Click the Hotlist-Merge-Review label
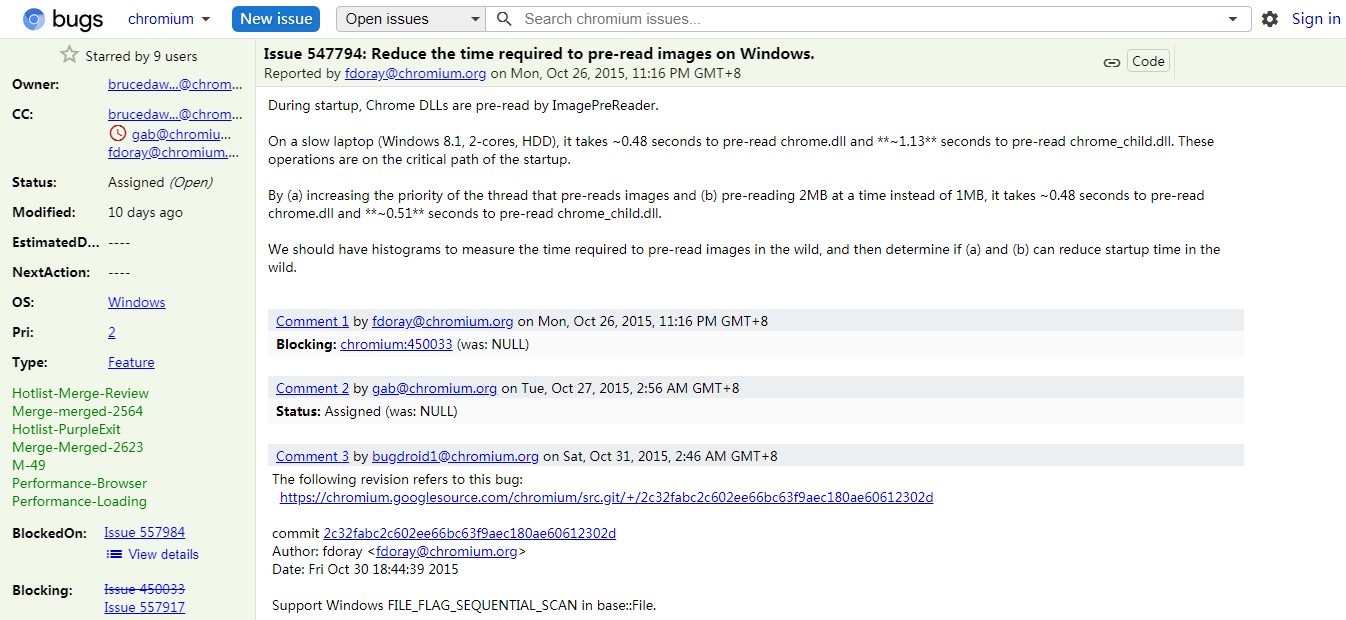 point(80,393)
